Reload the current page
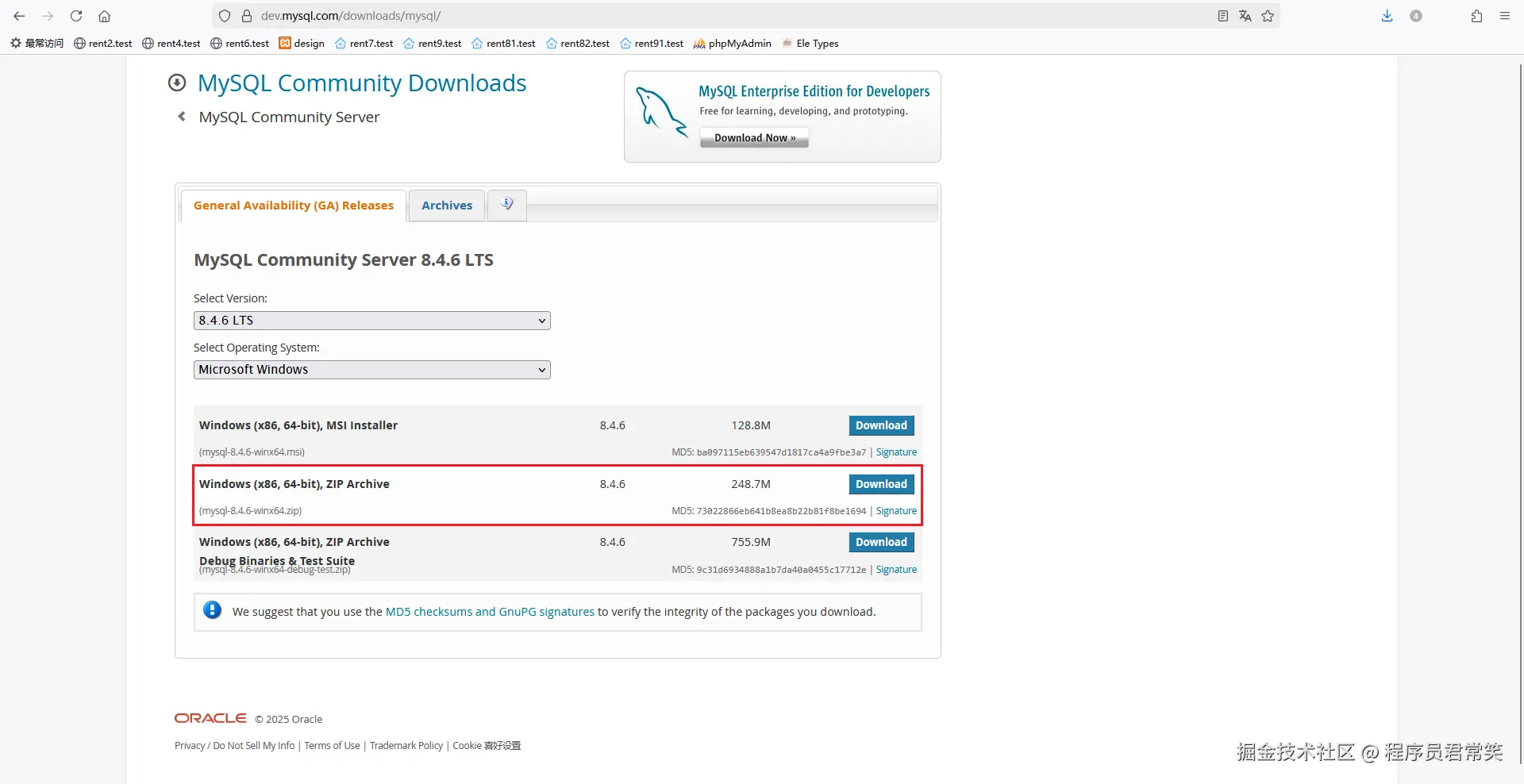 (x=76, y=16)
